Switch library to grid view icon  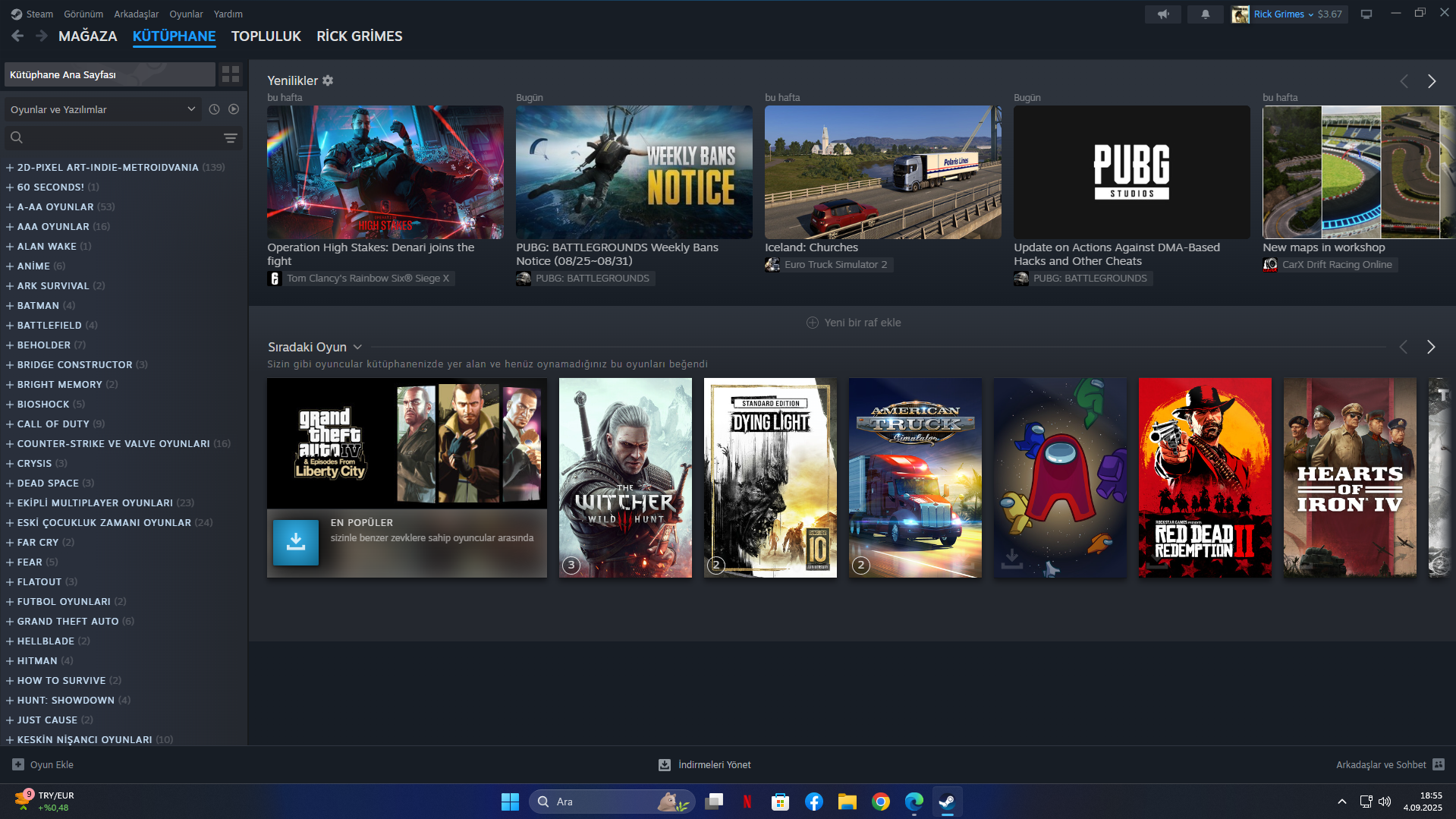[x=231, y=74]
